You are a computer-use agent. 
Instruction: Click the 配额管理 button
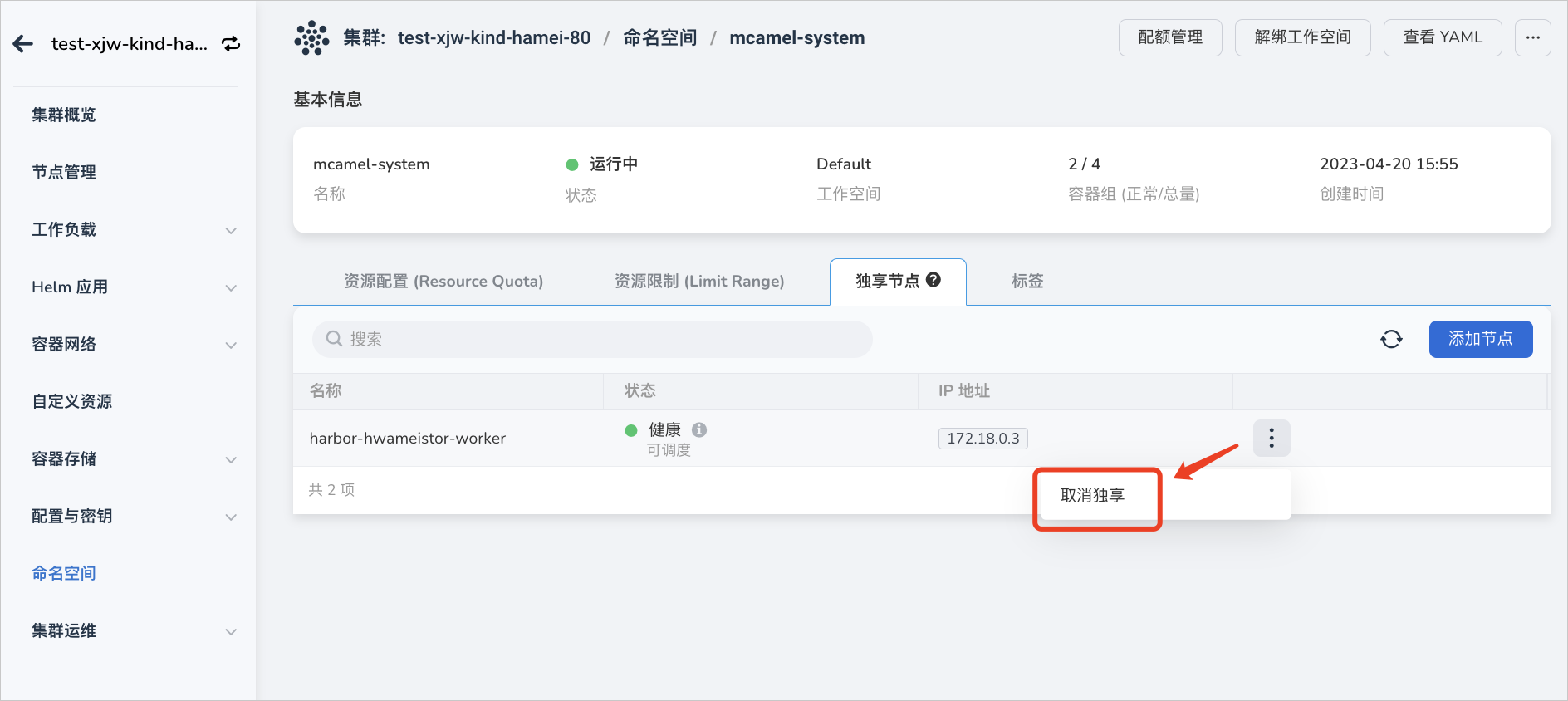click(x=1170, y=37)
